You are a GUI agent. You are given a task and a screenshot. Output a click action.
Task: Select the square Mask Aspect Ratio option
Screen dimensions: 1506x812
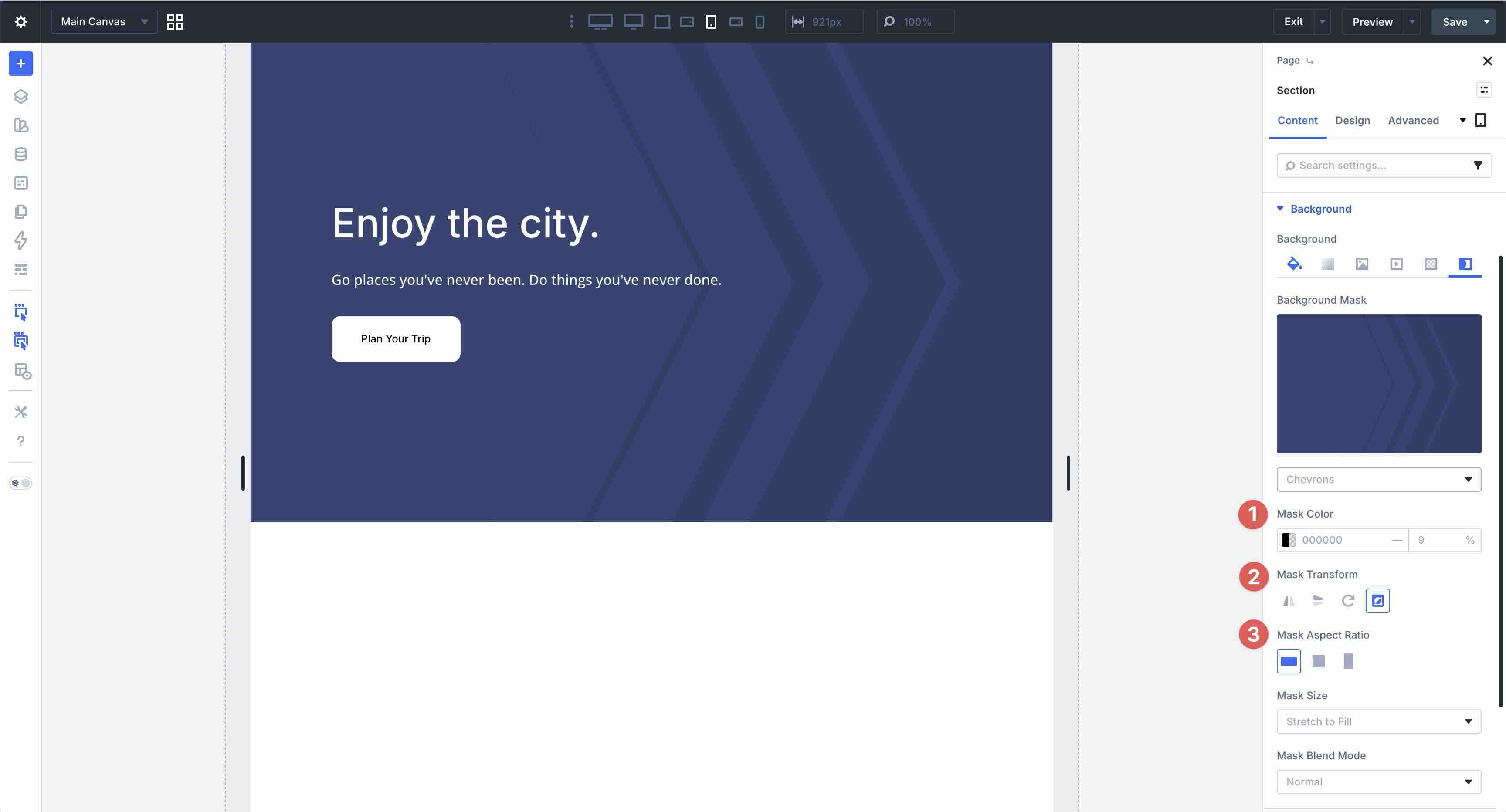pos(1319,661)
